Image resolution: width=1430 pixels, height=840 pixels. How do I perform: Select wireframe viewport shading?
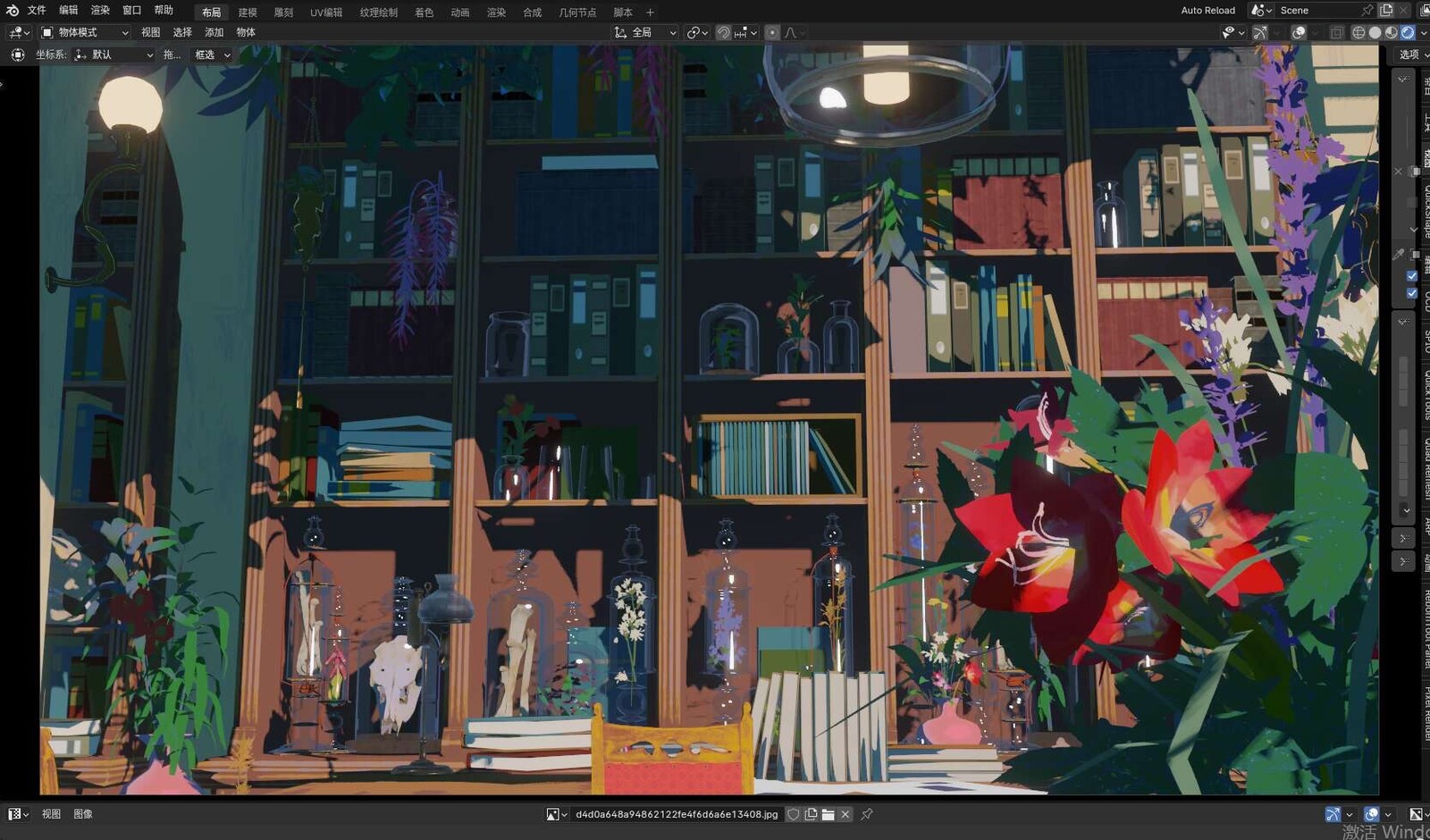(x=1358, y=32)
